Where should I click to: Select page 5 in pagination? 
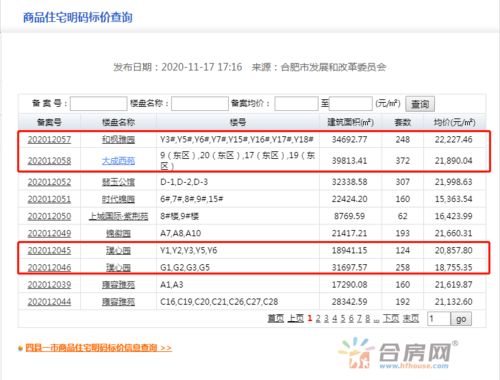pyautogui.click(x=343, y=318)
